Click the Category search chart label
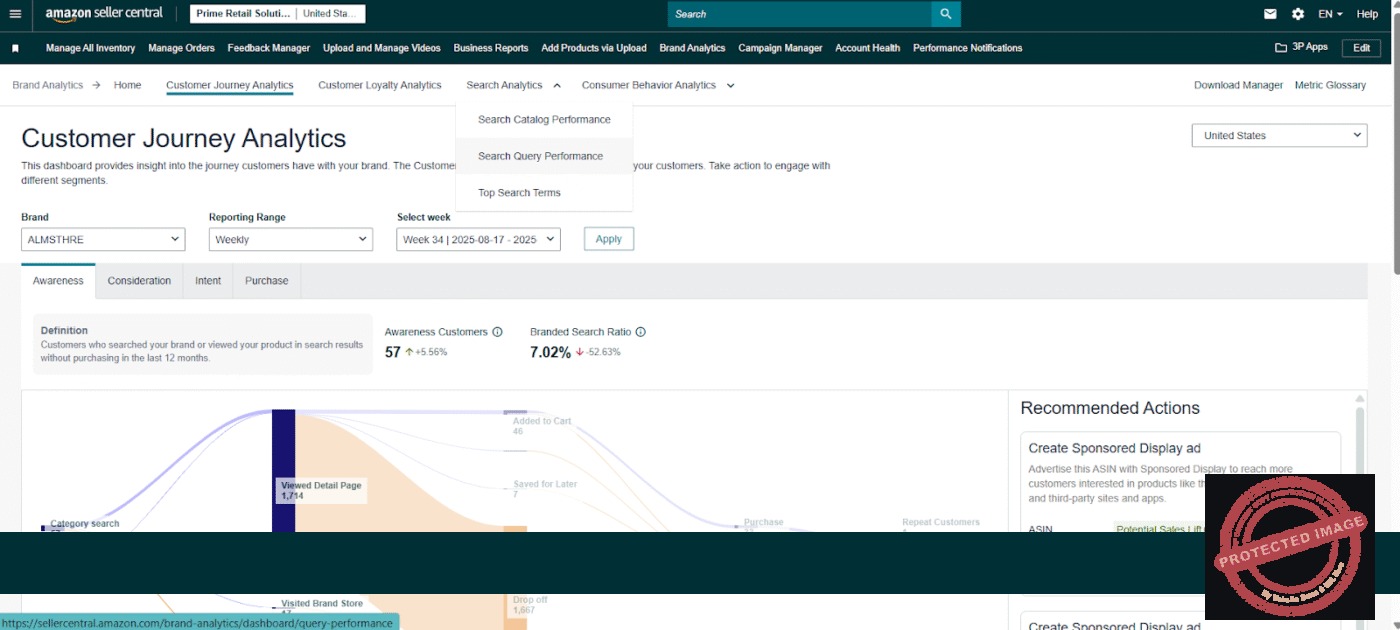The height and width of the screenshot is (630, 1400). click(x=85, y=523)
